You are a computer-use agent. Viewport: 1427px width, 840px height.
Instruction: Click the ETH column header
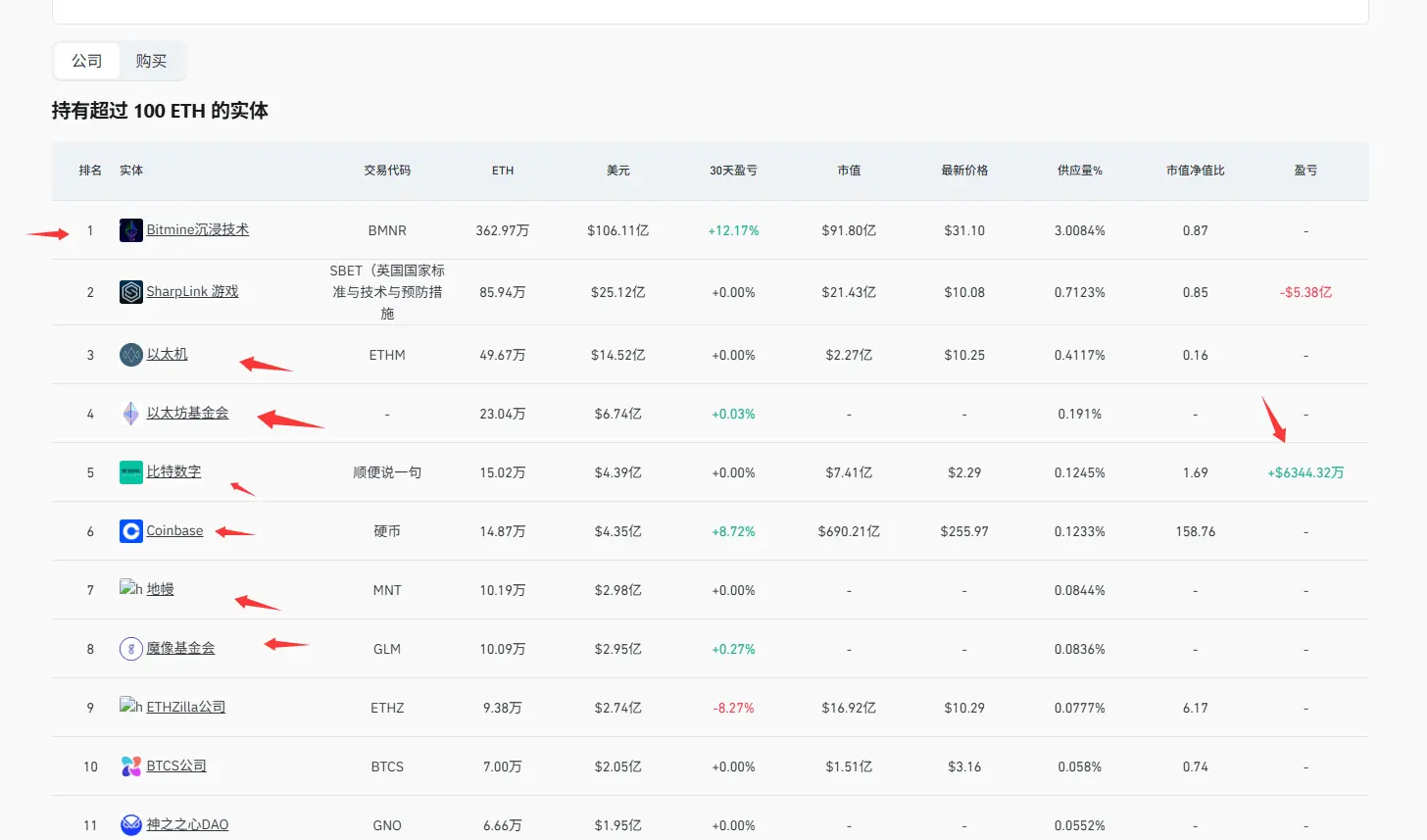coord(503,171)
